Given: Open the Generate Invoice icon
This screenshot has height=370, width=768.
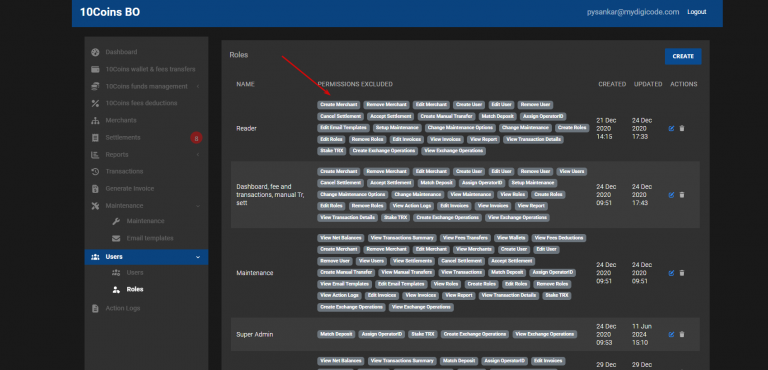Looking at the screenshot, I should [96, 189].
